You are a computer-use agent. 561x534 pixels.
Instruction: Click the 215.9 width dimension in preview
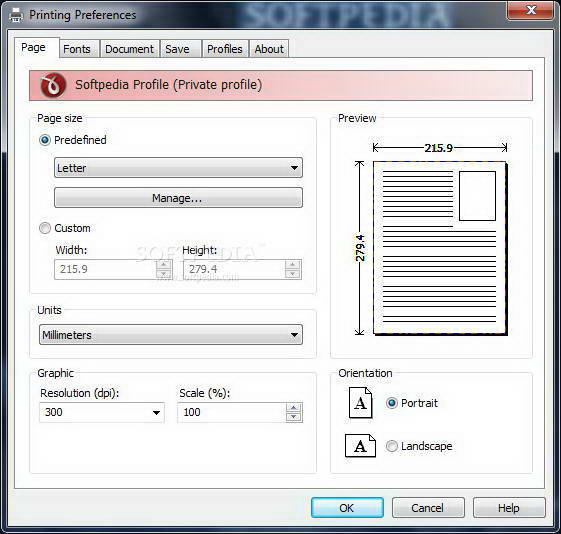[439, 148]
